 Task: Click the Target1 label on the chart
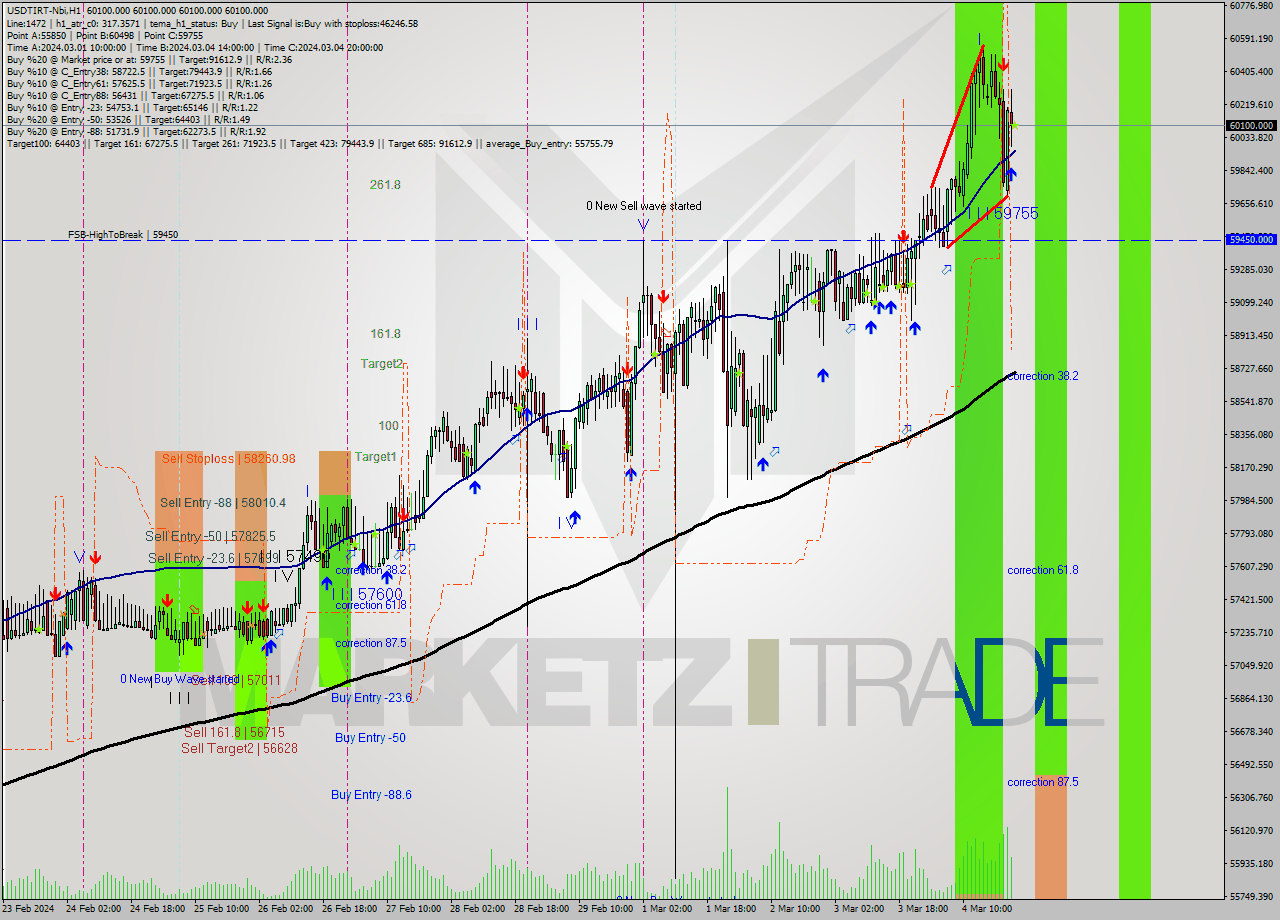[376, 456]
